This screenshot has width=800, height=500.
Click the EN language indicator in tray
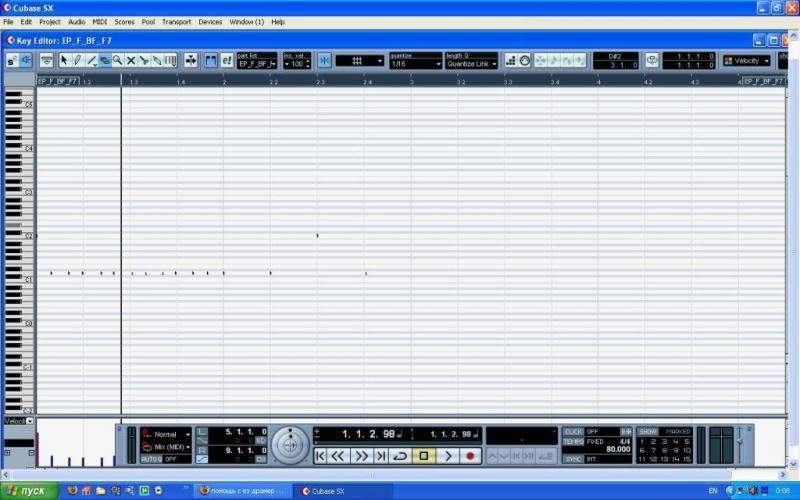click(713, 491)
